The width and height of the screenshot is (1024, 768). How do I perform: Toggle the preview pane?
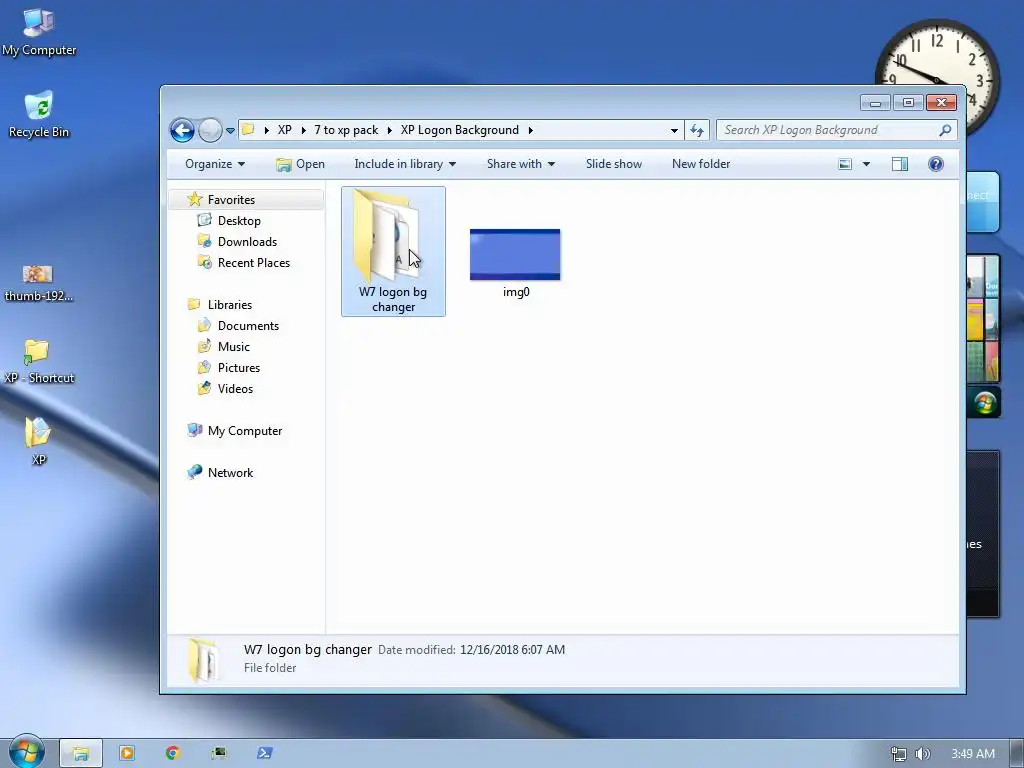900,164
